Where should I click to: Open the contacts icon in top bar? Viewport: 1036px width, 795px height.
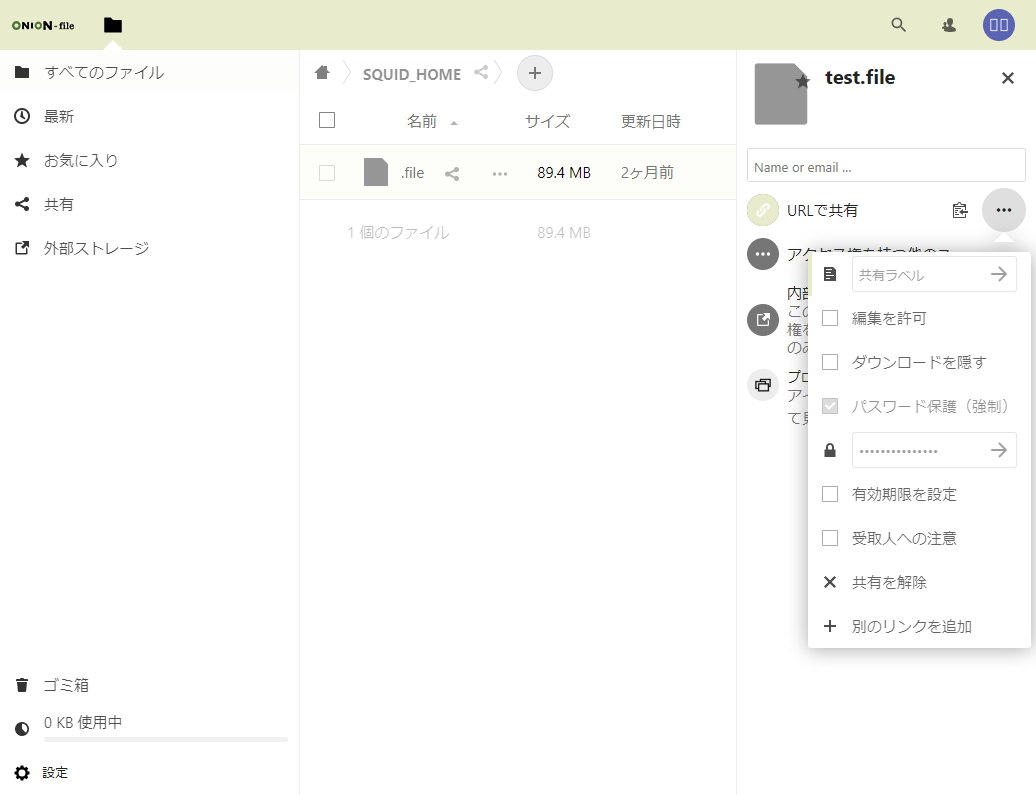click(949, 25)
